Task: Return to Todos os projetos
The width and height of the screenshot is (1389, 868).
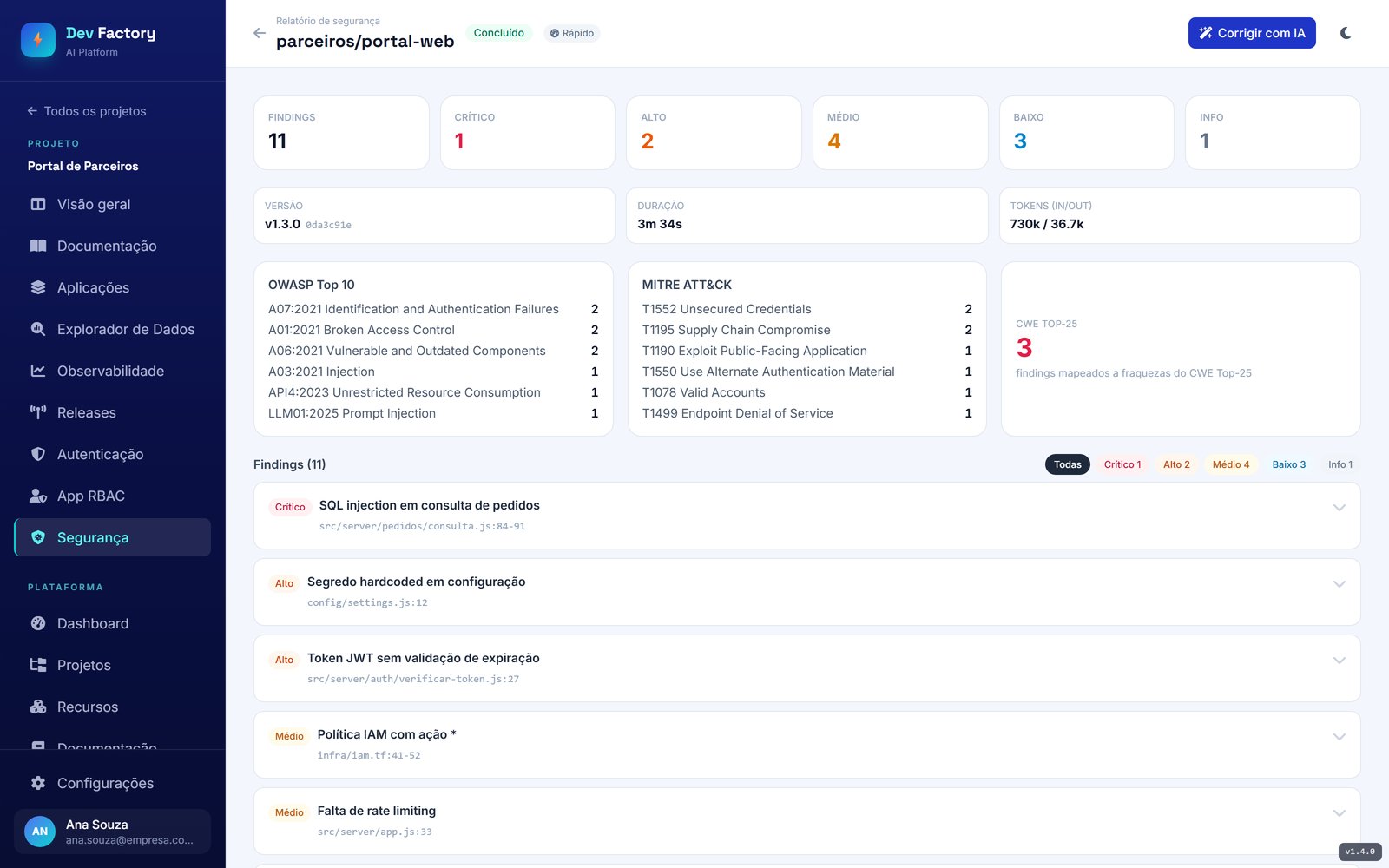Action: pos(87,111)
